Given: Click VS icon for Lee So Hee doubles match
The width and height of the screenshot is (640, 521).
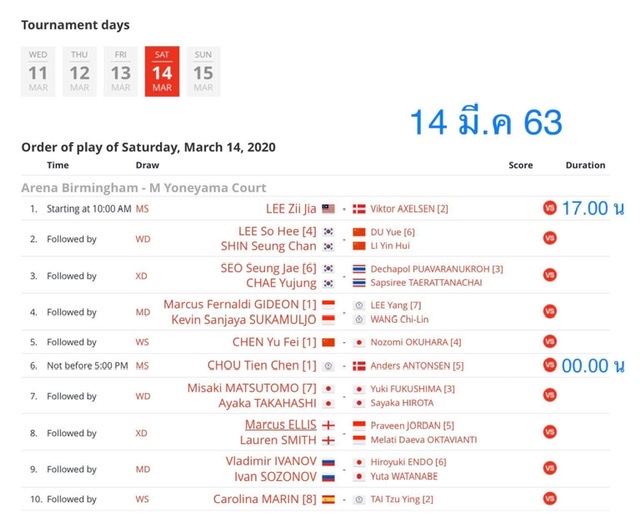Looking at the screenshot, I should pos(549,238).
